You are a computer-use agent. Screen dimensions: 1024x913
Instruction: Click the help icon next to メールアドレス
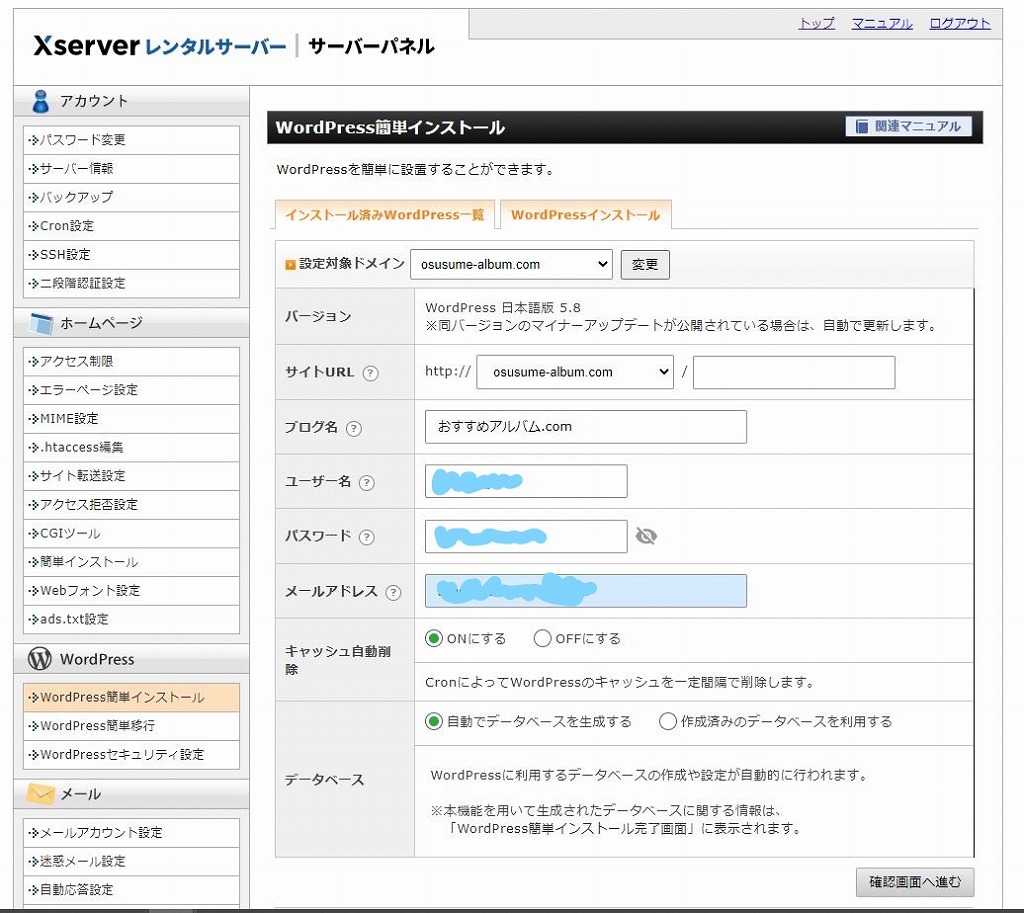[x=393, y=592]
